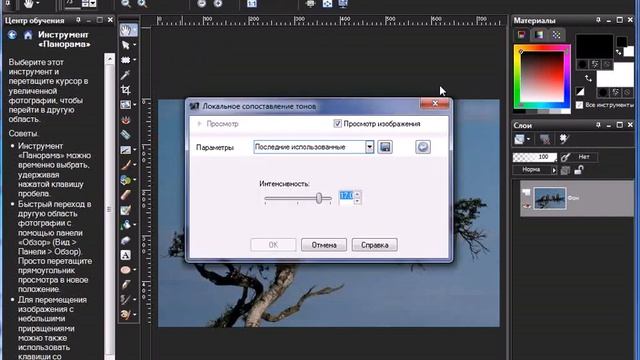The width and height of the screenshot is (640, 360).
Task: Open the Норма blend mode dropdown
Action: click(554, 170)
